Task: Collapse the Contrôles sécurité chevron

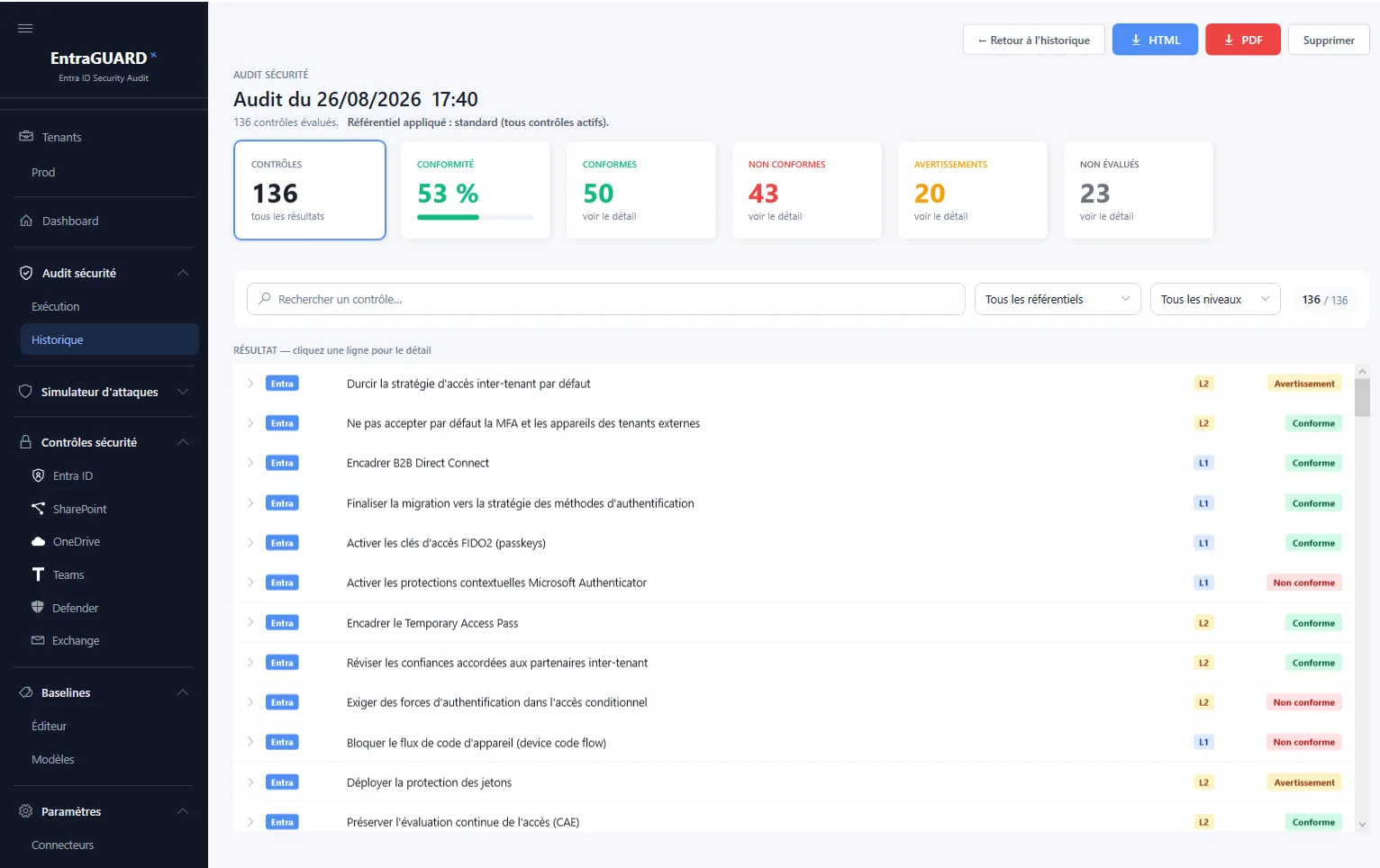Action: coord(183,442)
